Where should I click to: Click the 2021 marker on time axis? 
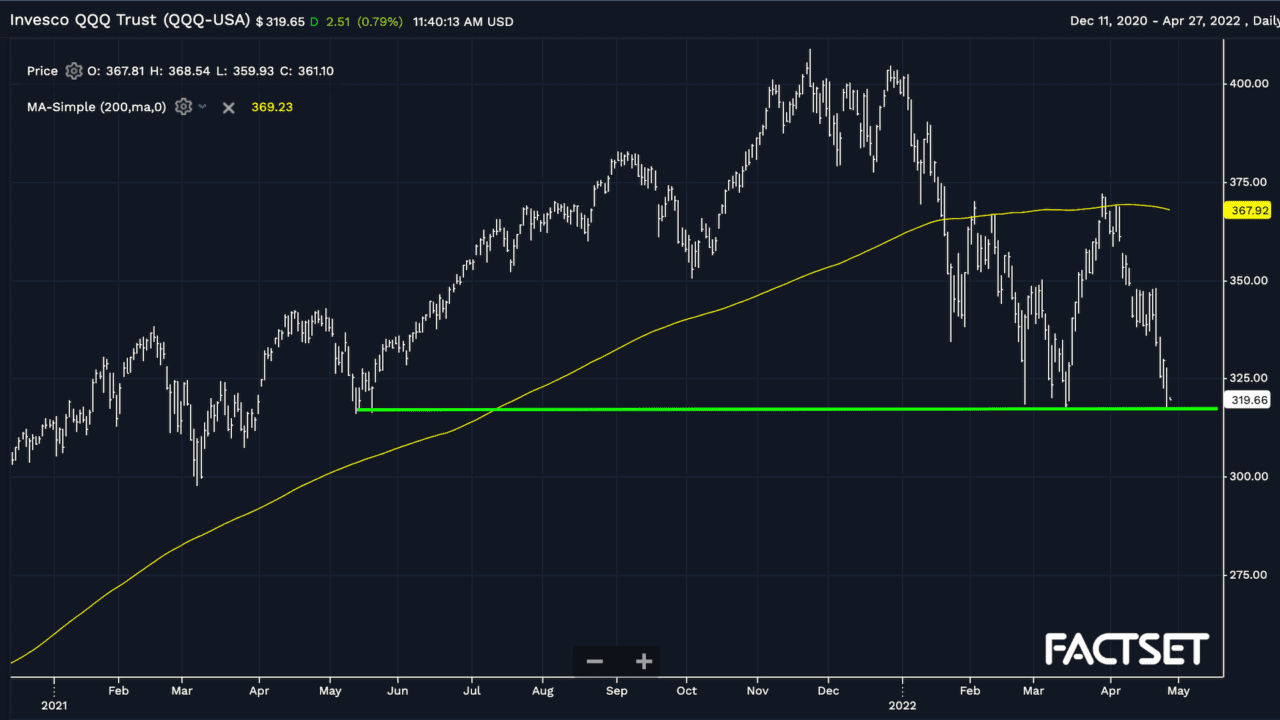pos(55,703)
